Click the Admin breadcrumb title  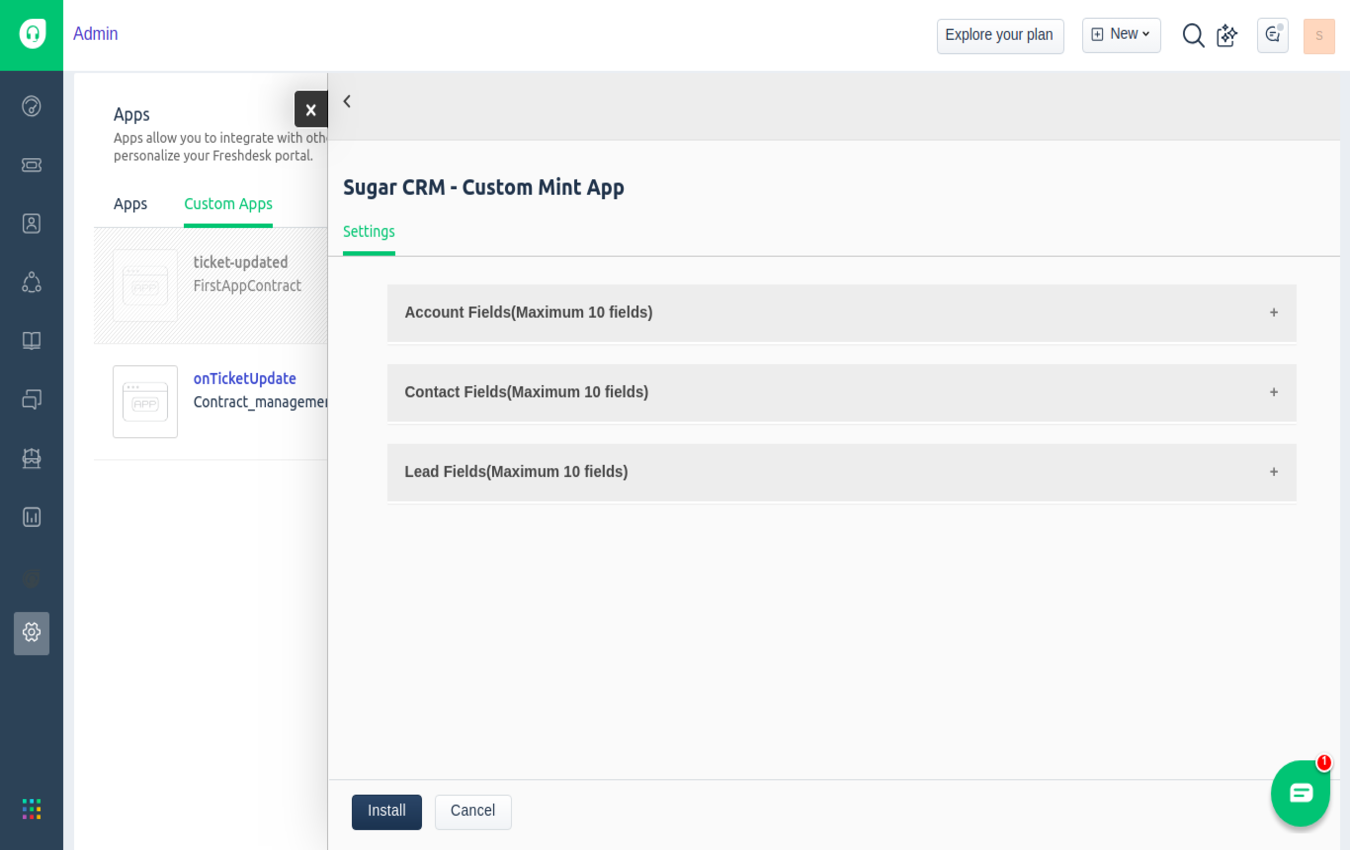click(95, 35)
